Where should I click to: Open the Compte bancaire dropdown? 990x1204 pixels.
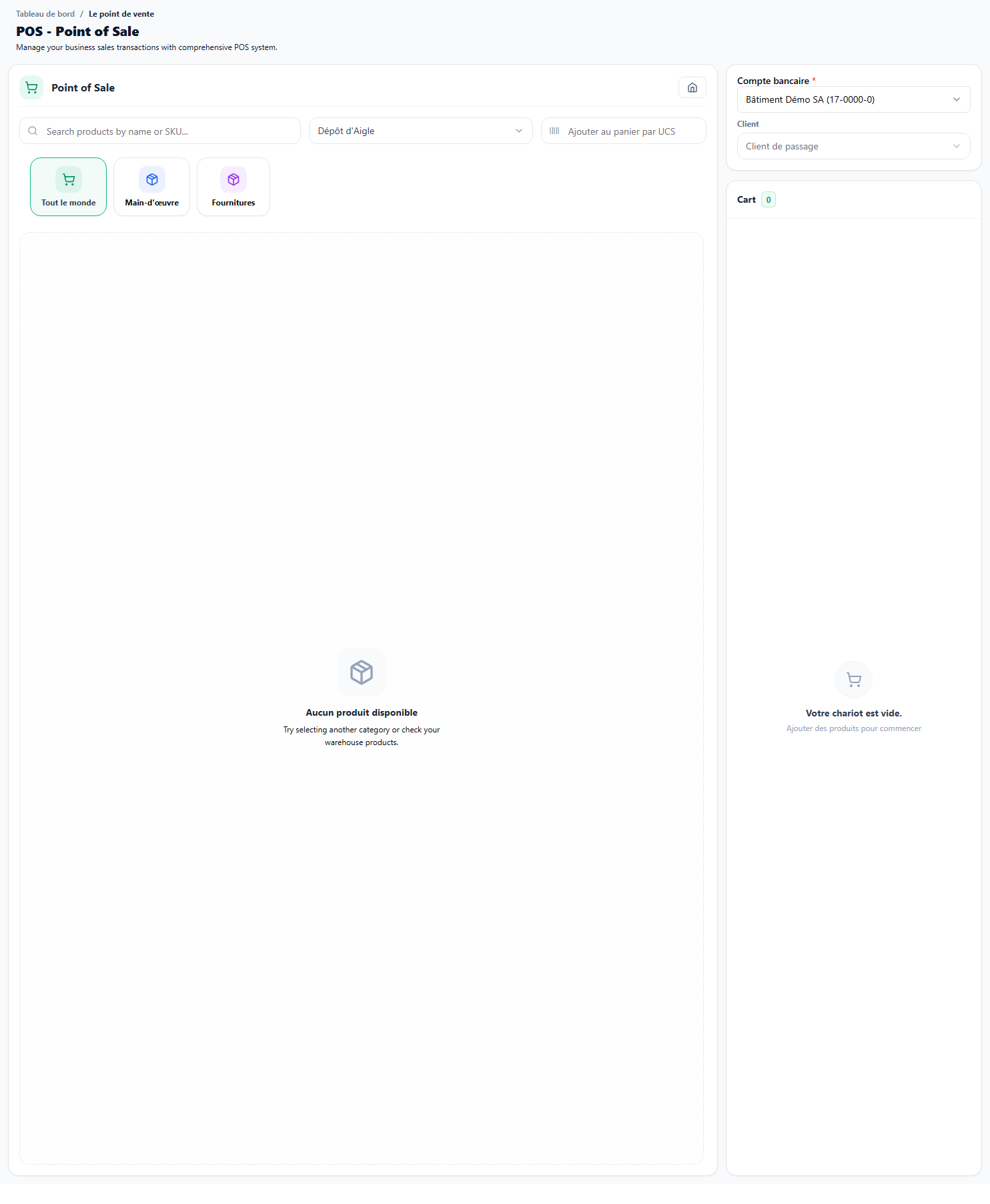(x=853, y=99)
